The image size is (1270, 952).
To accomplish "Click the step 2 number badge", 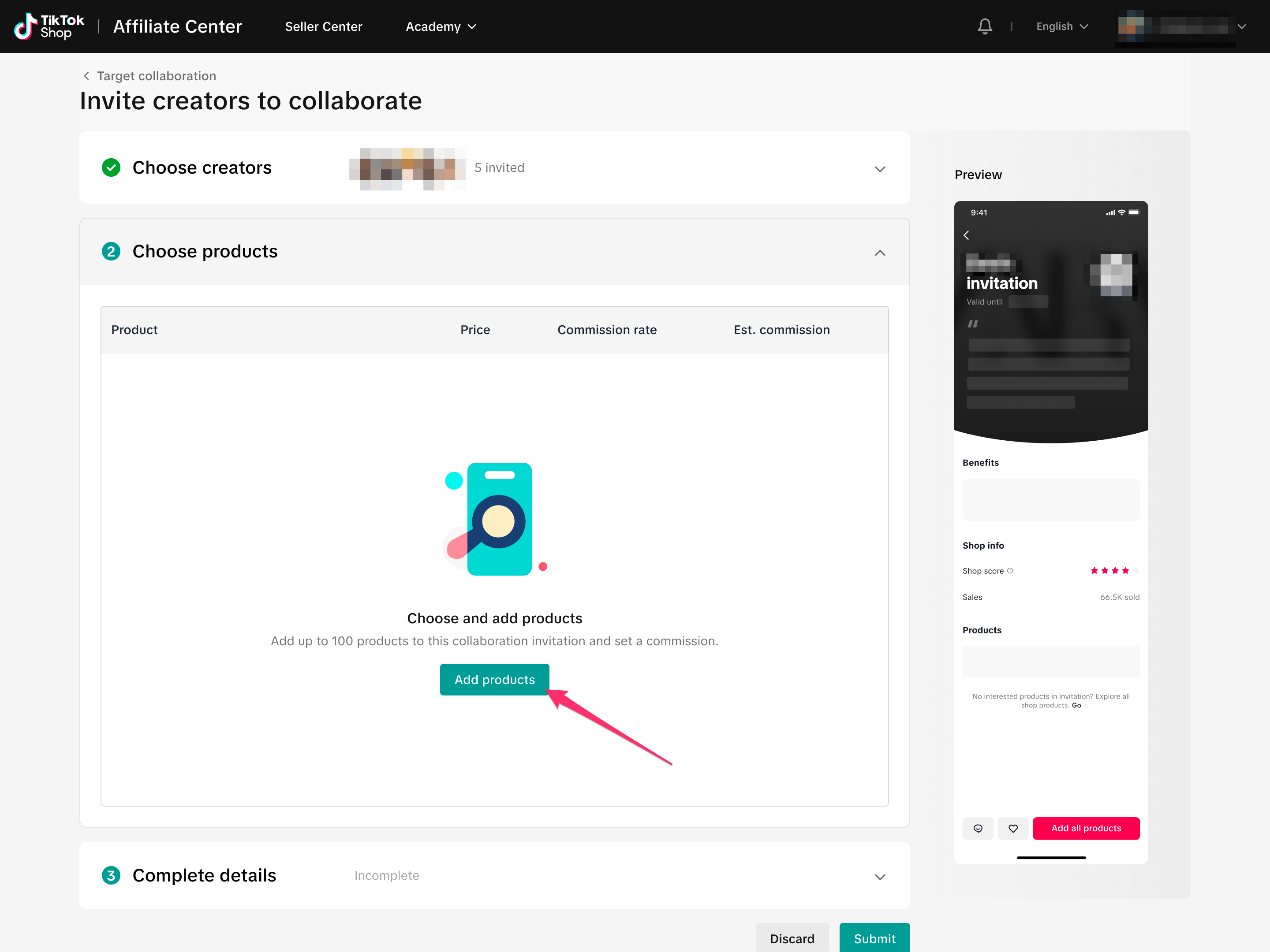I will (111, 251).
